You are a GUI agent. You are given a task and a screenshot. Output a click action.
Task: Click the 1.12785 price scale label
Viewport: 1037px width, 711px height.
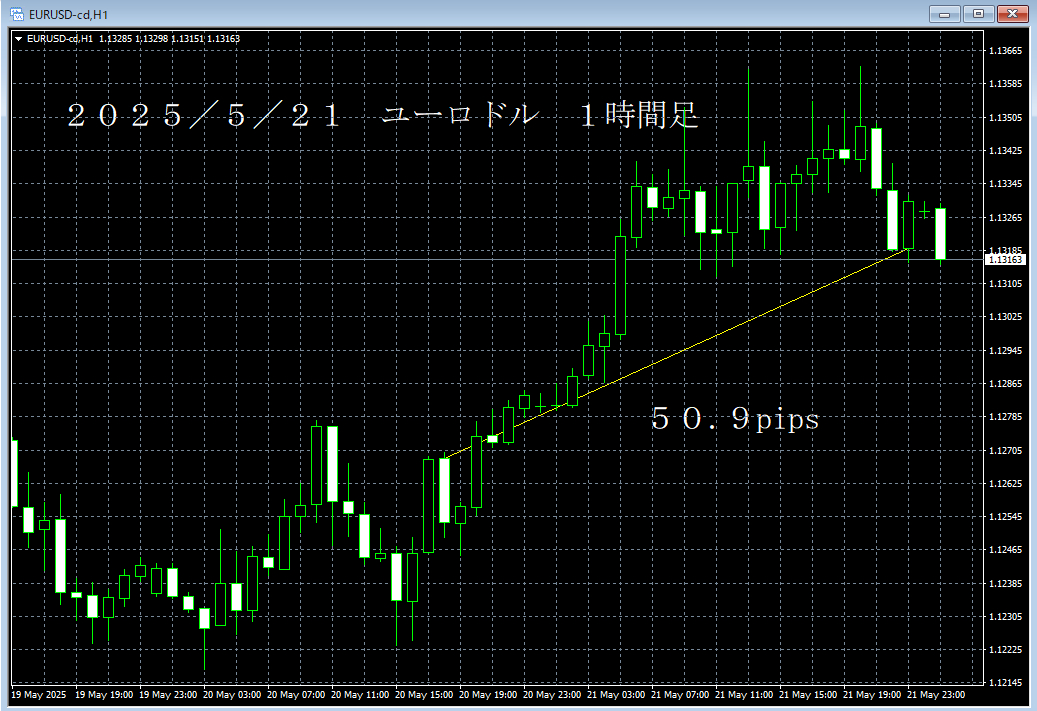1005,417
